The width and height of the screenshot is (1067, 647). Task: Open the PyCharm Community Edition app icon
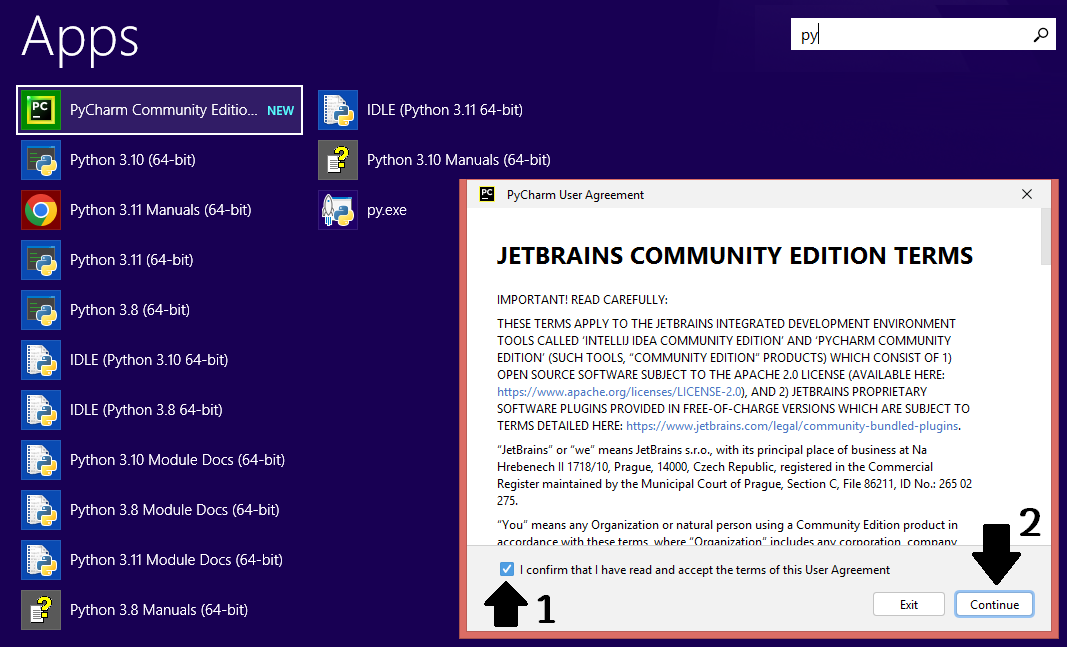tap(41, 110)
